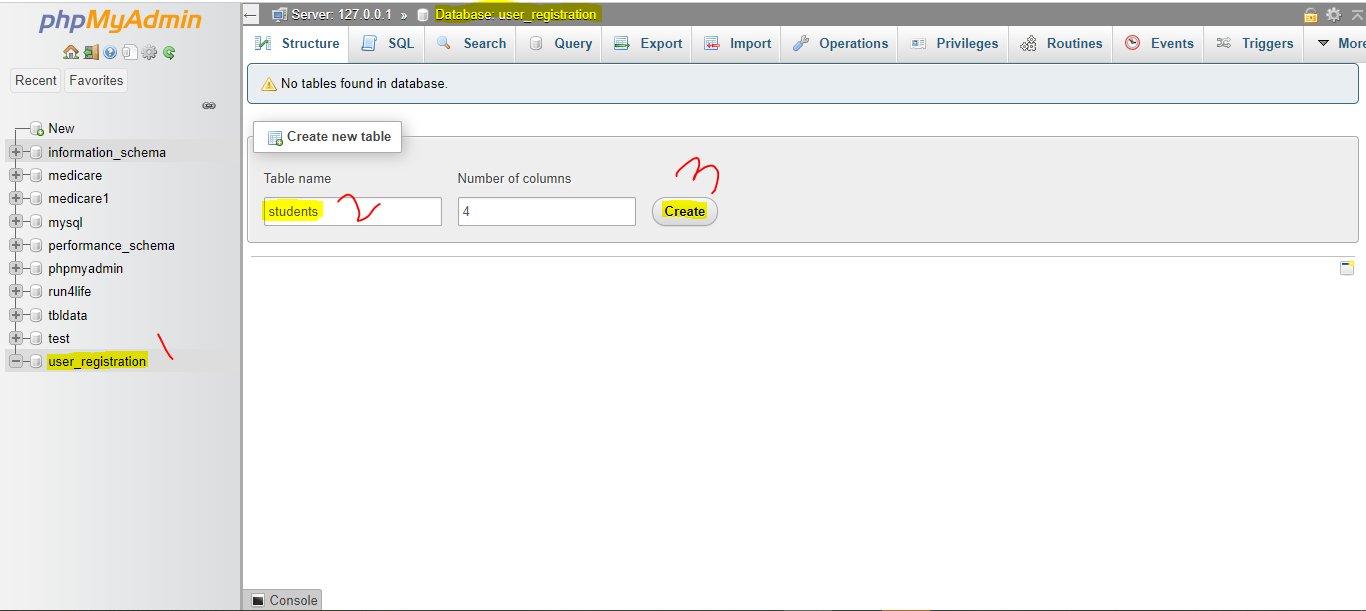Expand the tbldata database node
Viewport: 1366px width, 611px height.
(16, 315)
